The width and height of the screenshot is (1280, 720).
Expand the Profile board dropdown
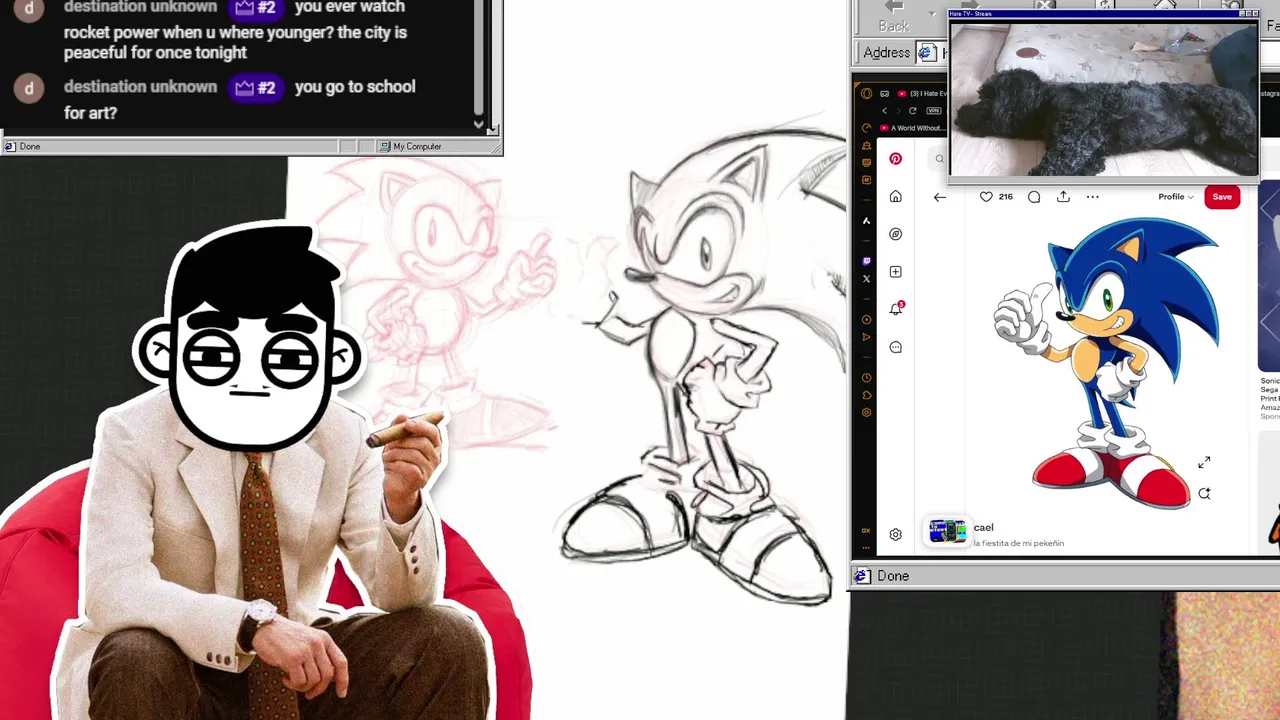pyautogui.click(x=1176, y=197)
